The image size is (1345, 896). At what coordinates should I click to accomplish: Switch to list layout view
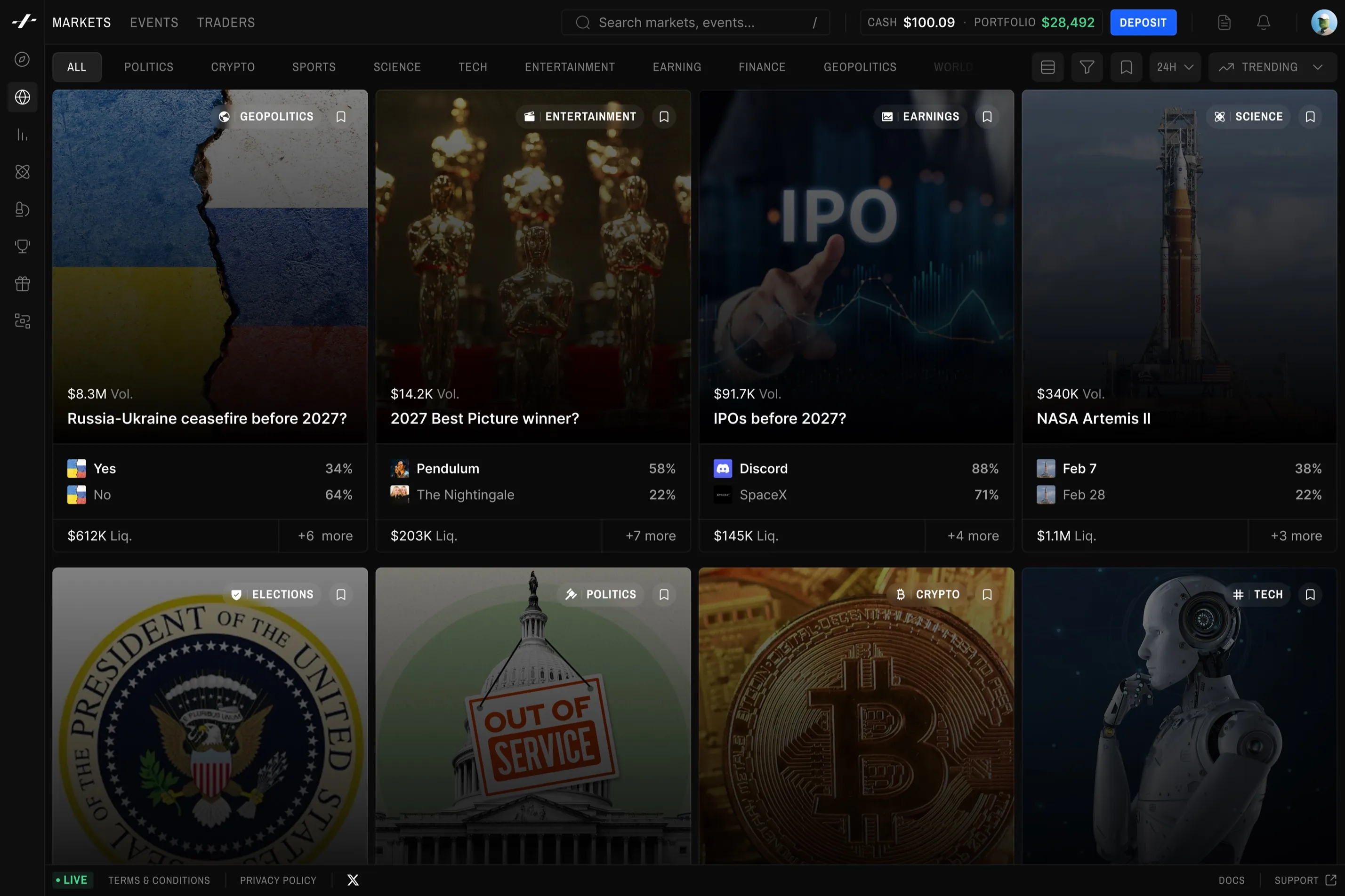(1047, 67)
